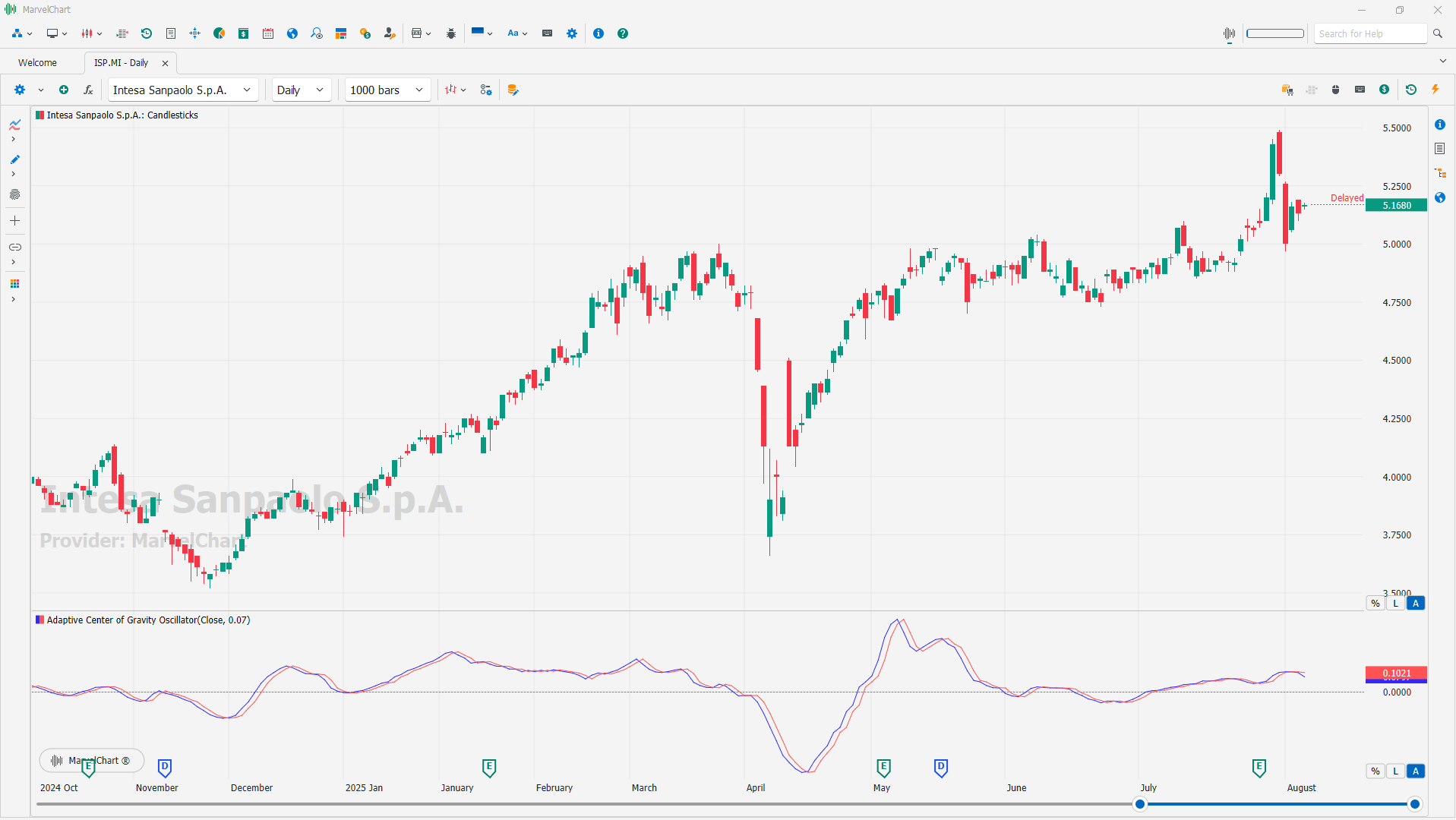Open the Daily timeframe dropdown
The width and height of the screenshot is (1456, 820).
(302, 90)
